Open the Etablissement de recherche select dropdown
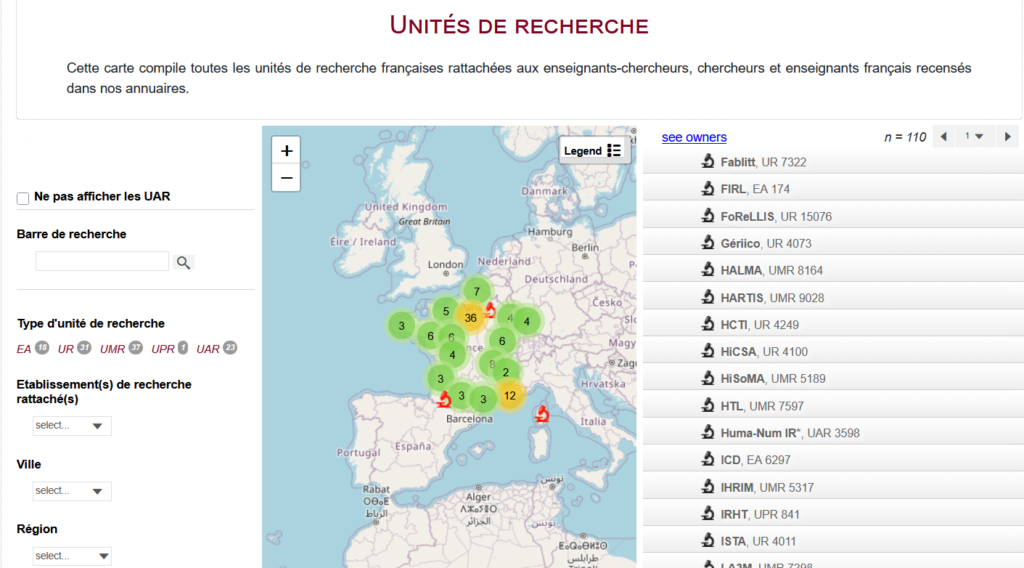 tap(72, 426)
